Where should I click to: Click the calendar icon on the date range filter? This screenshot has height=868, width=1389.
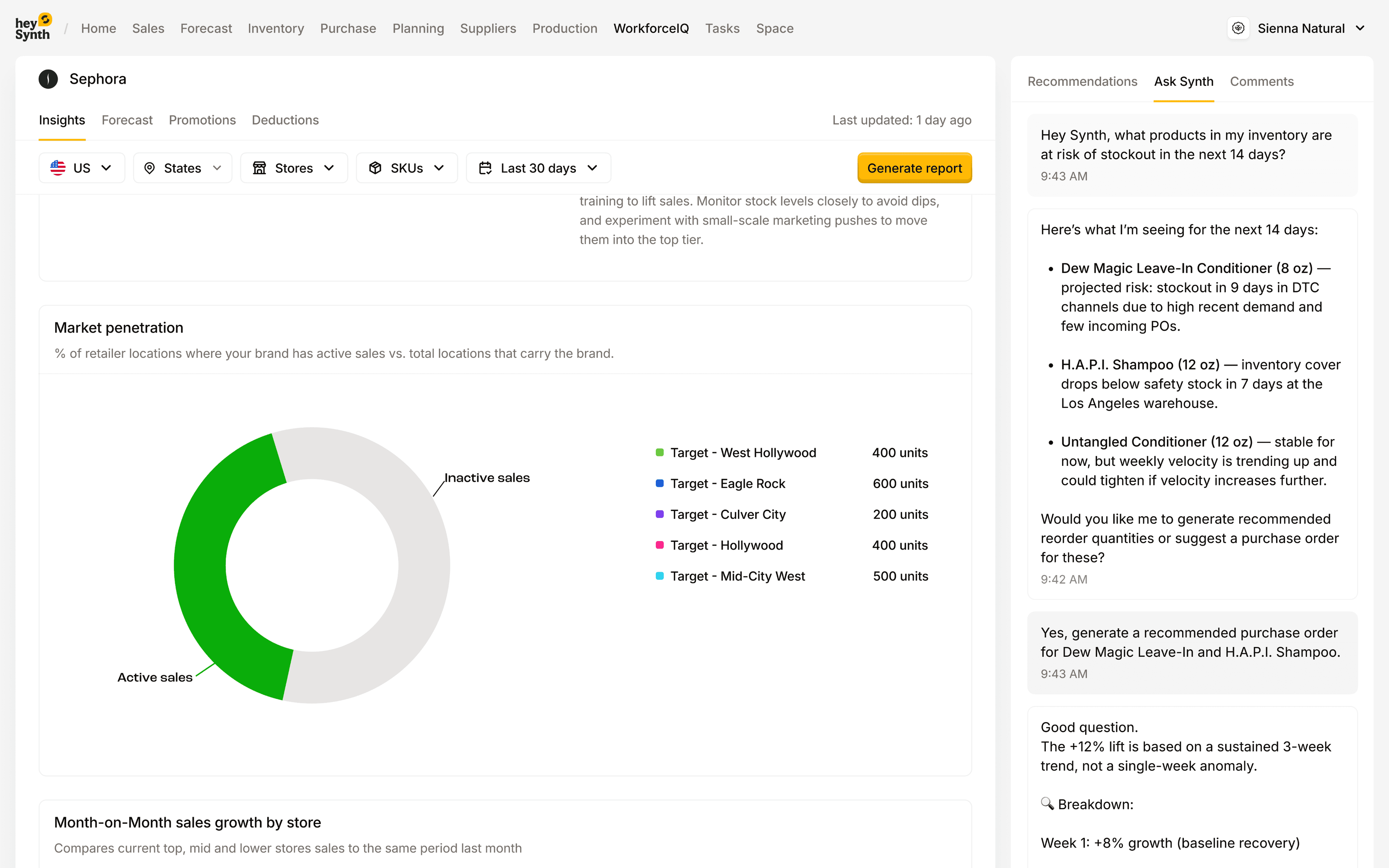[x=485, y=167]
